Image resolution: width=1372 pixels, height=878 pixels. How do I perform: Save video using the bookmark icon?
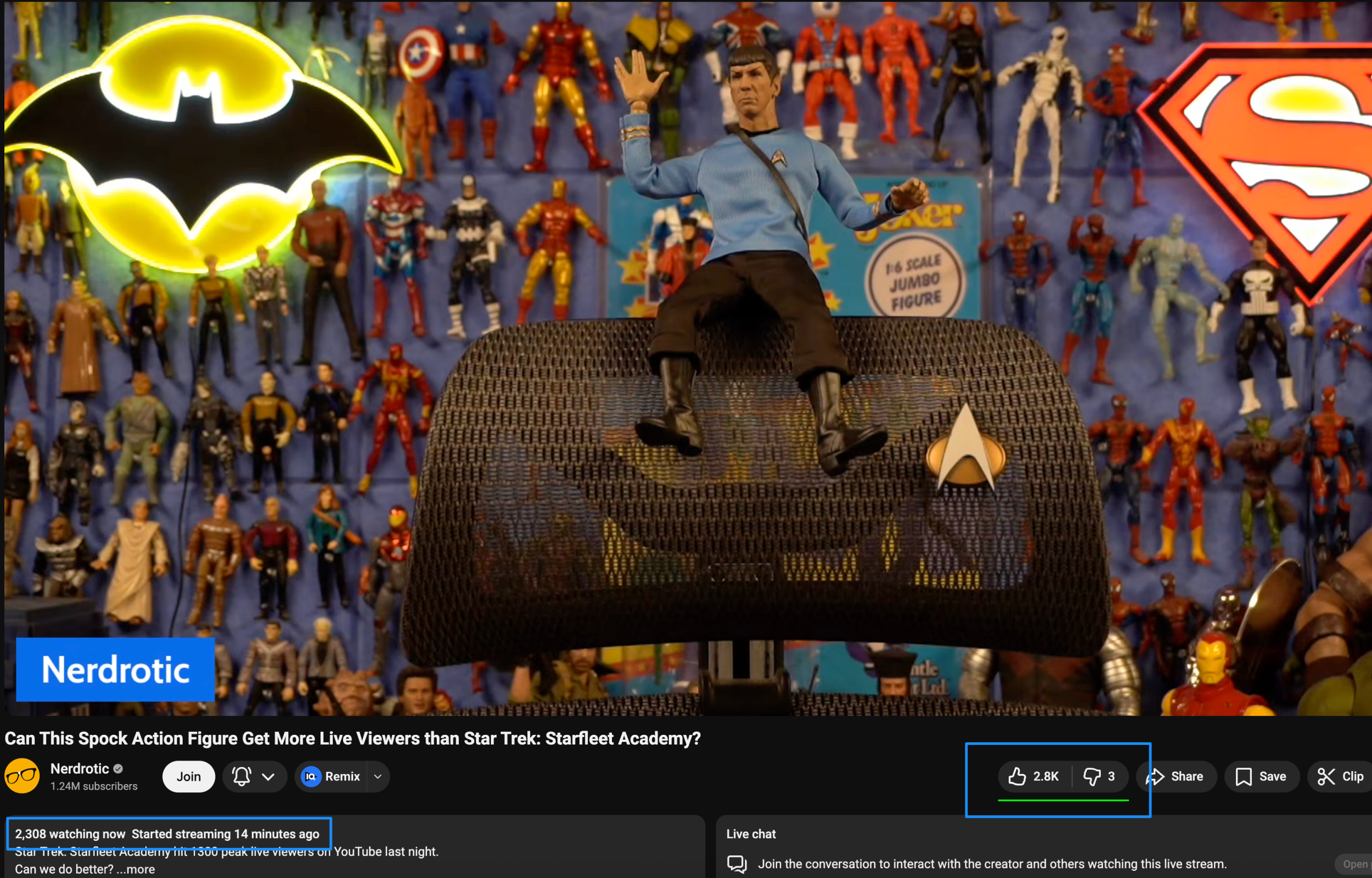[1243, 776]
